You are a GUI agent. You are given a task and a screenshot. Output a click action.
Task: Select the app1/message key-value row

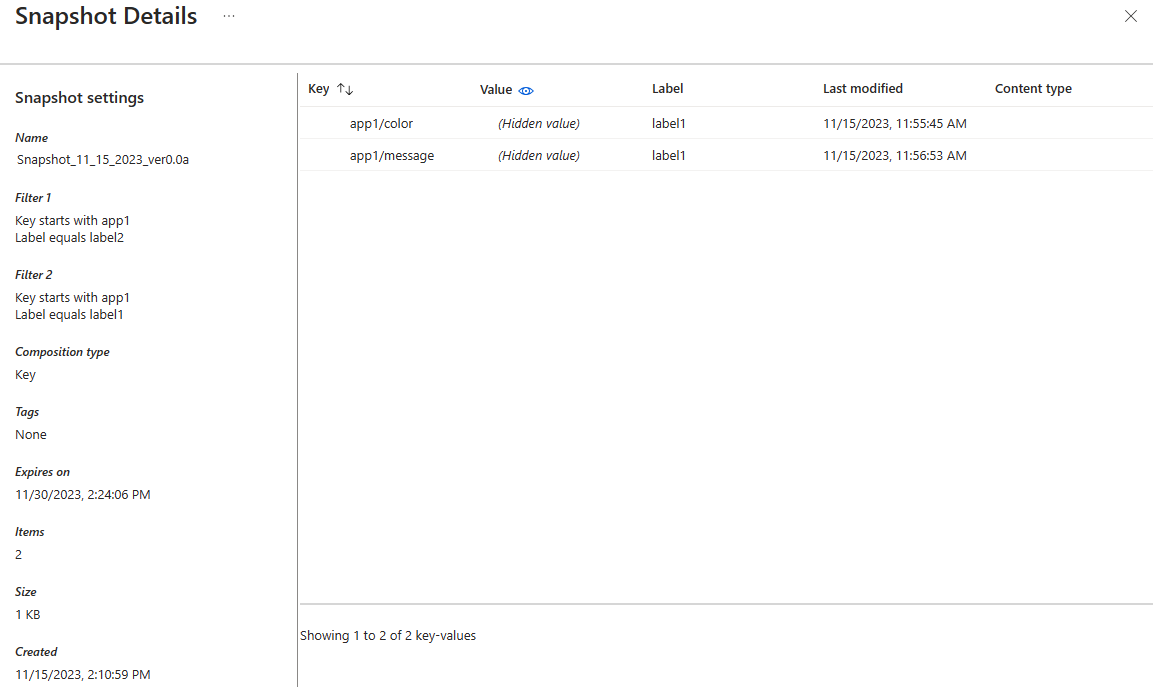391,155
